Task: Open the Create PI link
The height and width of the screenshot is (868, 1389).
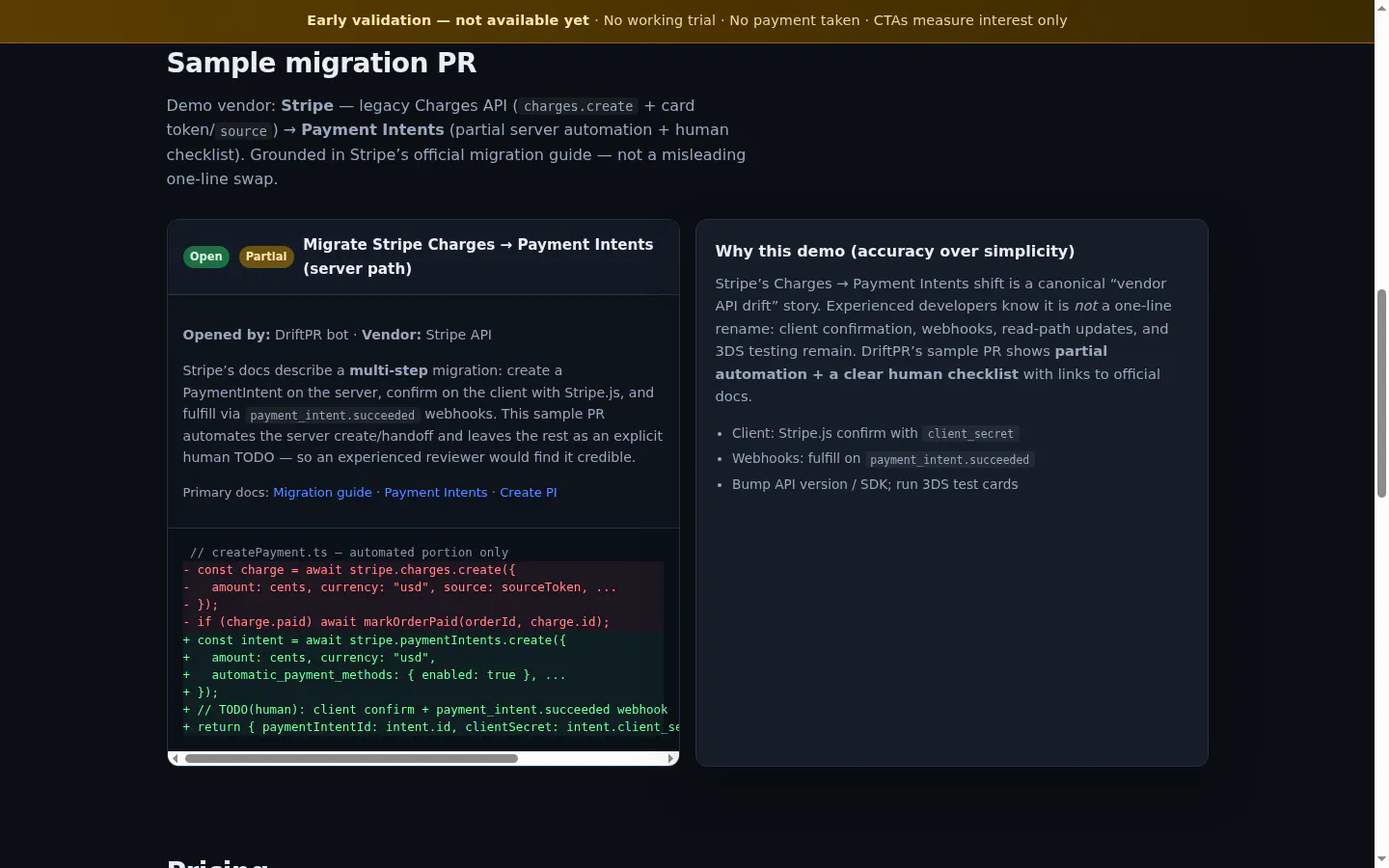Action: [529, 493]
